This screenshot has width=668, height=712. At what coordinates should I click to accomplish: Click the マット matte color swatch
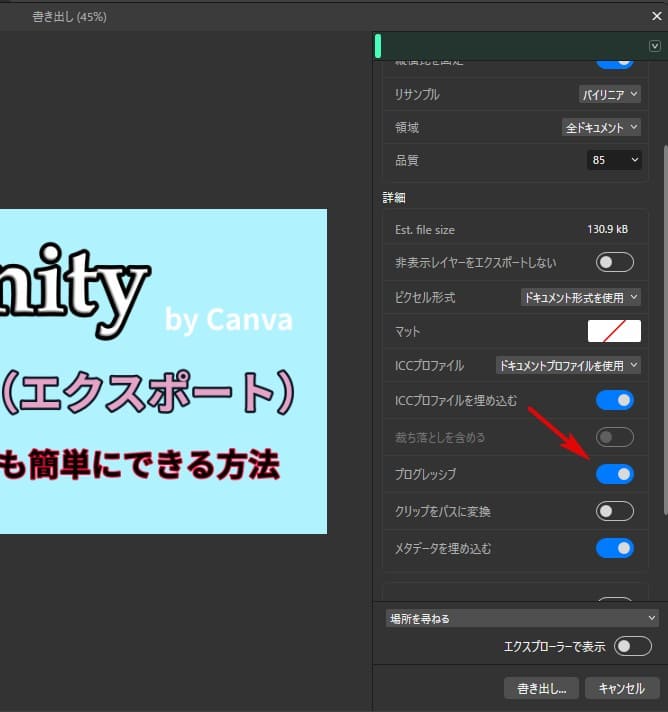614,331
